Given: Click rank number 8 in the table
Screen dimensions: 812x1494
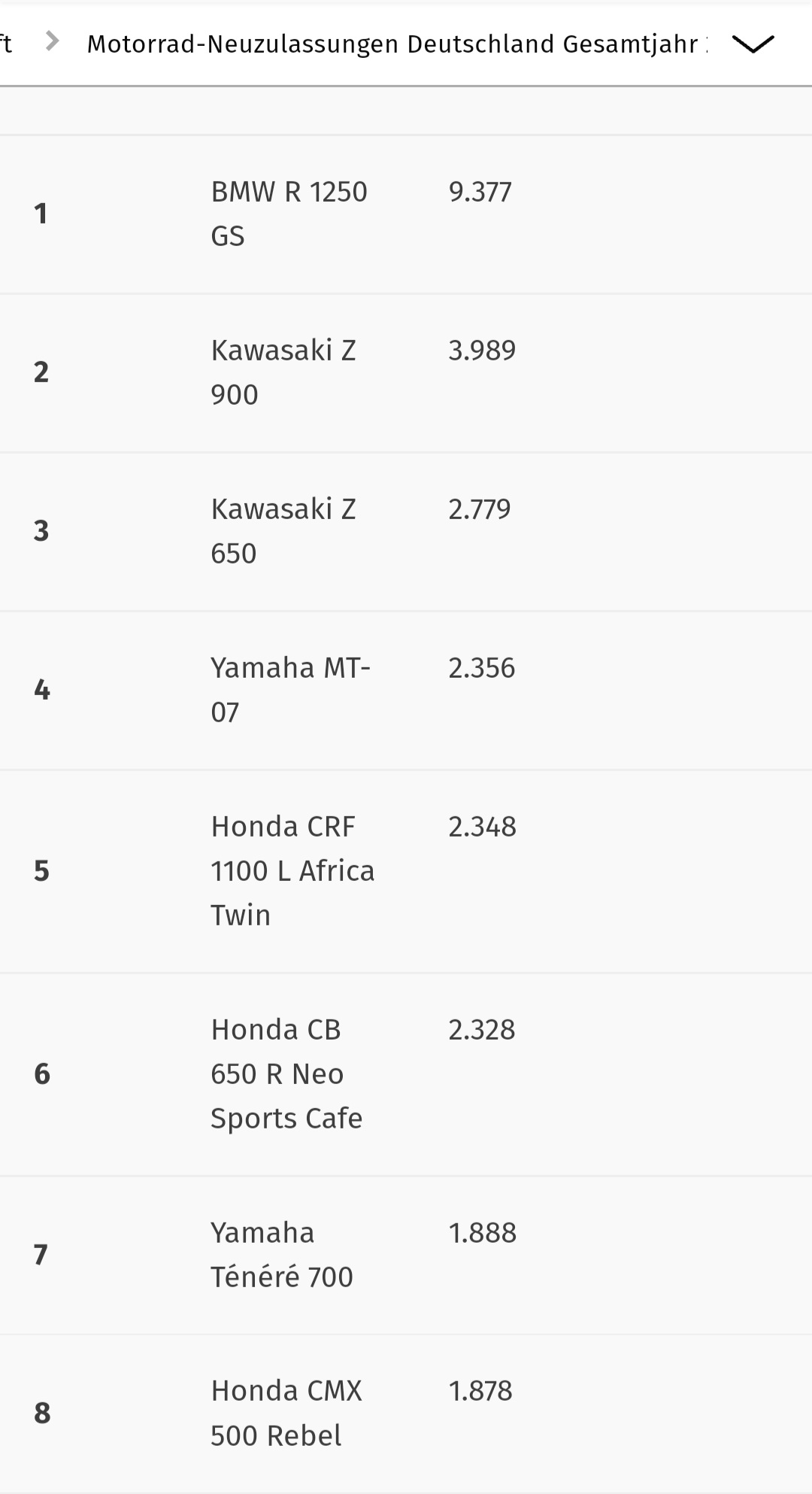Looking at the screenshot, I should pos(42,1413).
